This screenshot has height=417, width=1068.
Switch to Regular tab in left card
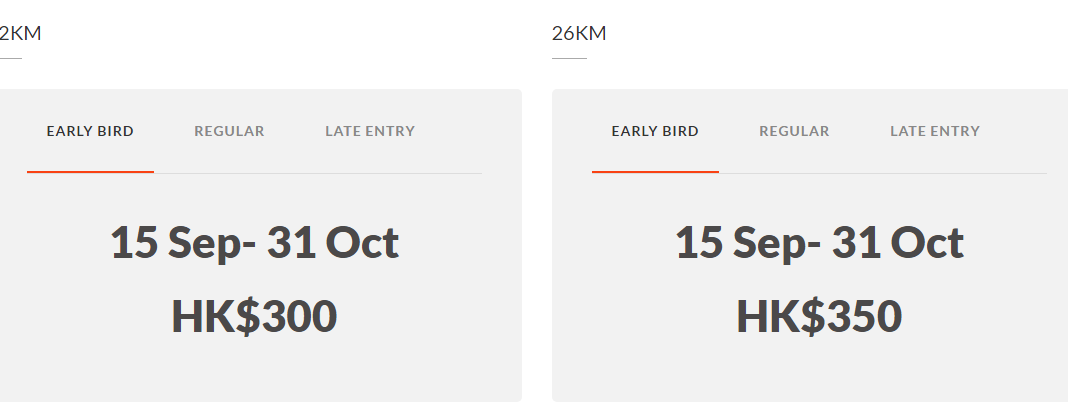point(229,131)
